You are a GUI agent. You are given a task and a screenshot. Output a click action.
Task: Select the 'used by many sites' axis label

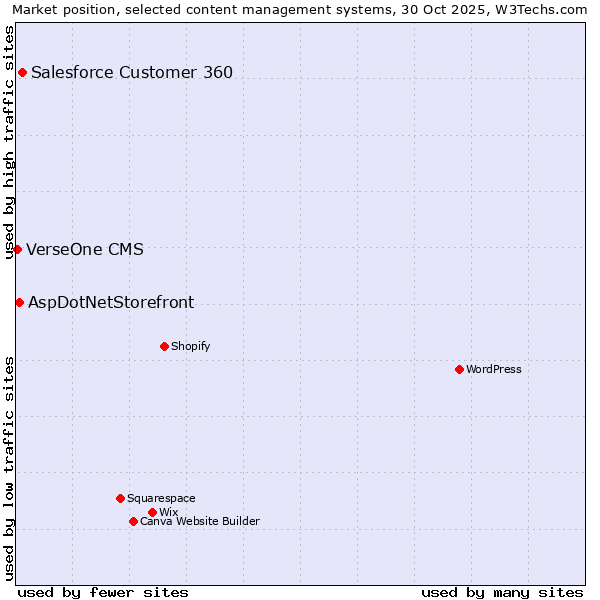502,592
